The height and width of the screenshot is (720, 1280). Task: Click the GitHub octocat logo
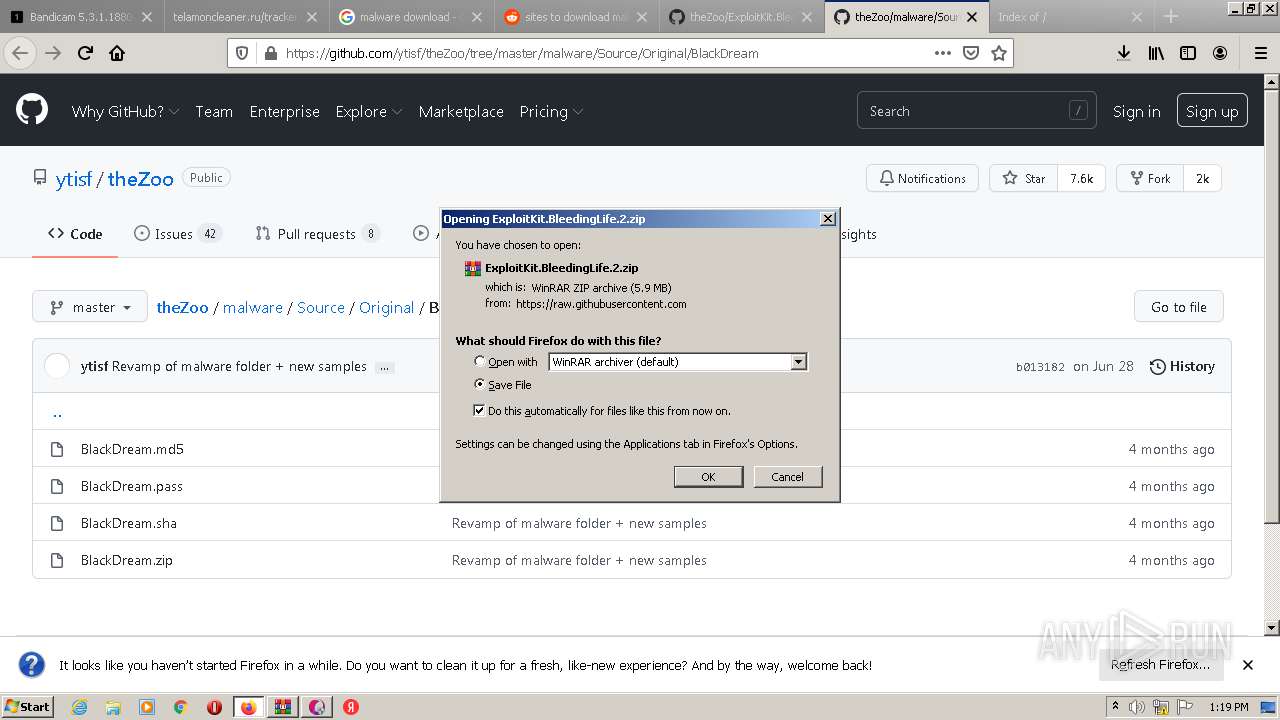pos(32,110)
